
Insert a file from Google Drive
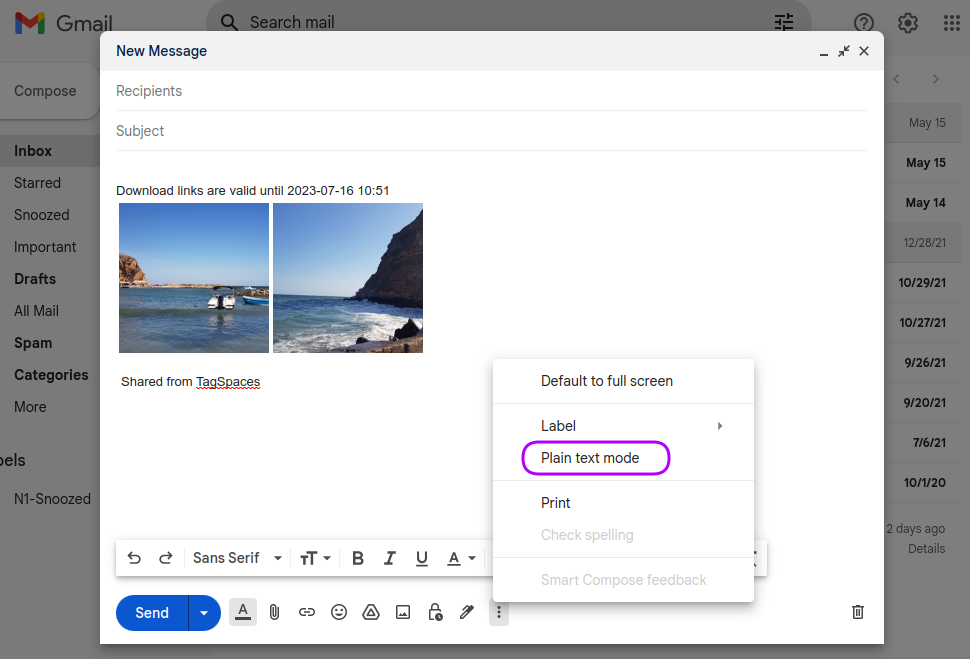tap(370, 612)
